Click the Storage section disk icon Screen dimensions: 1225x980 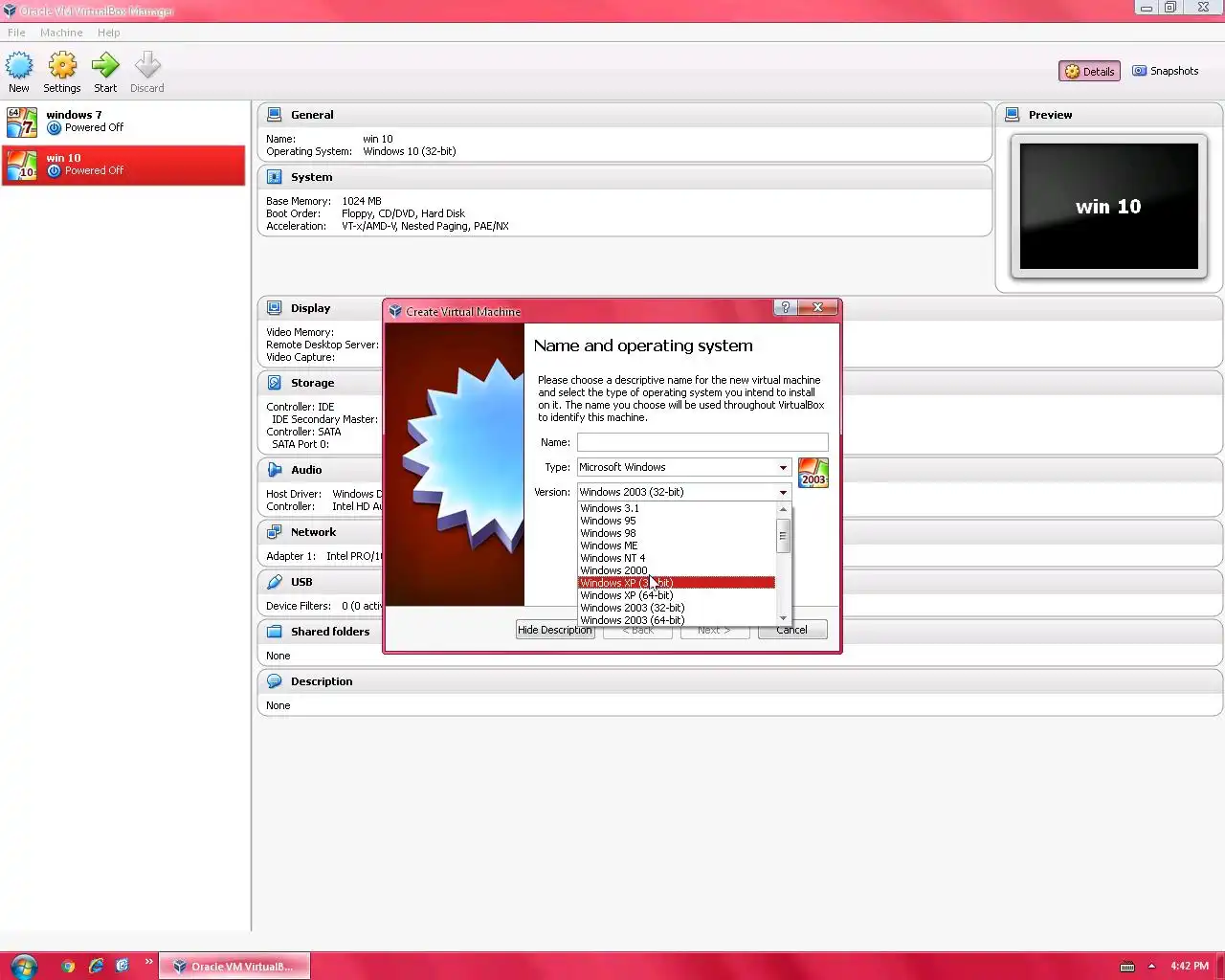point(275,383)
